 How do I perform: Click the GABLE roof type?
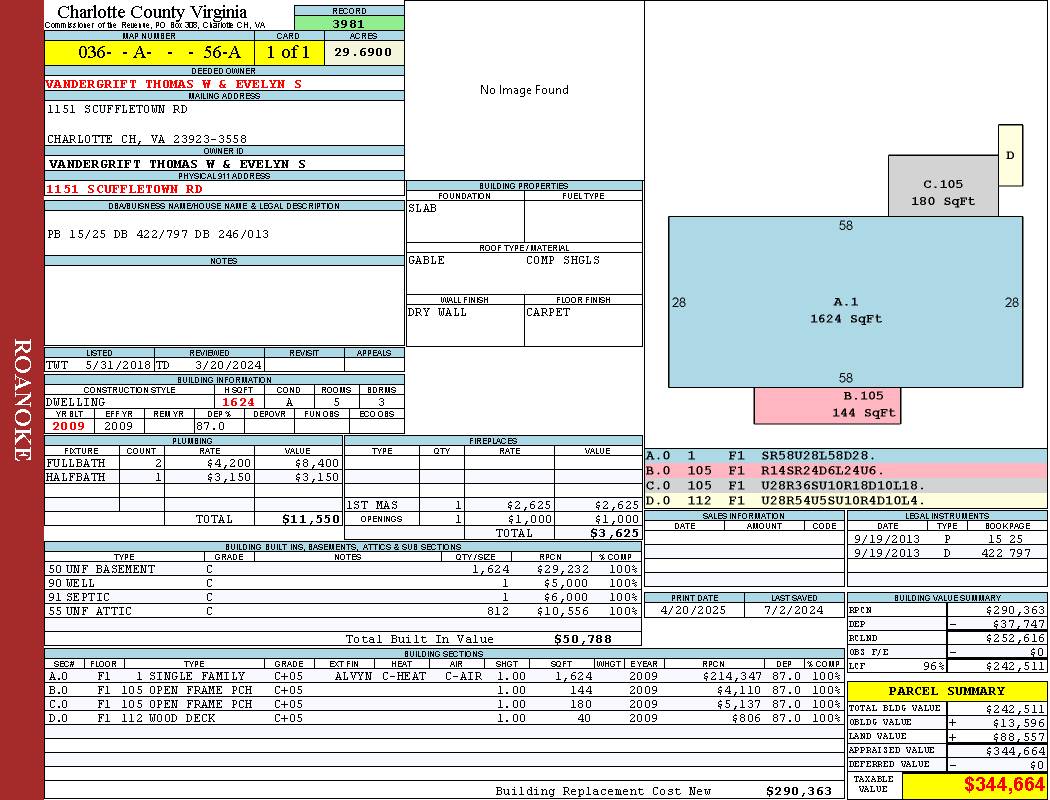[427, 260]
